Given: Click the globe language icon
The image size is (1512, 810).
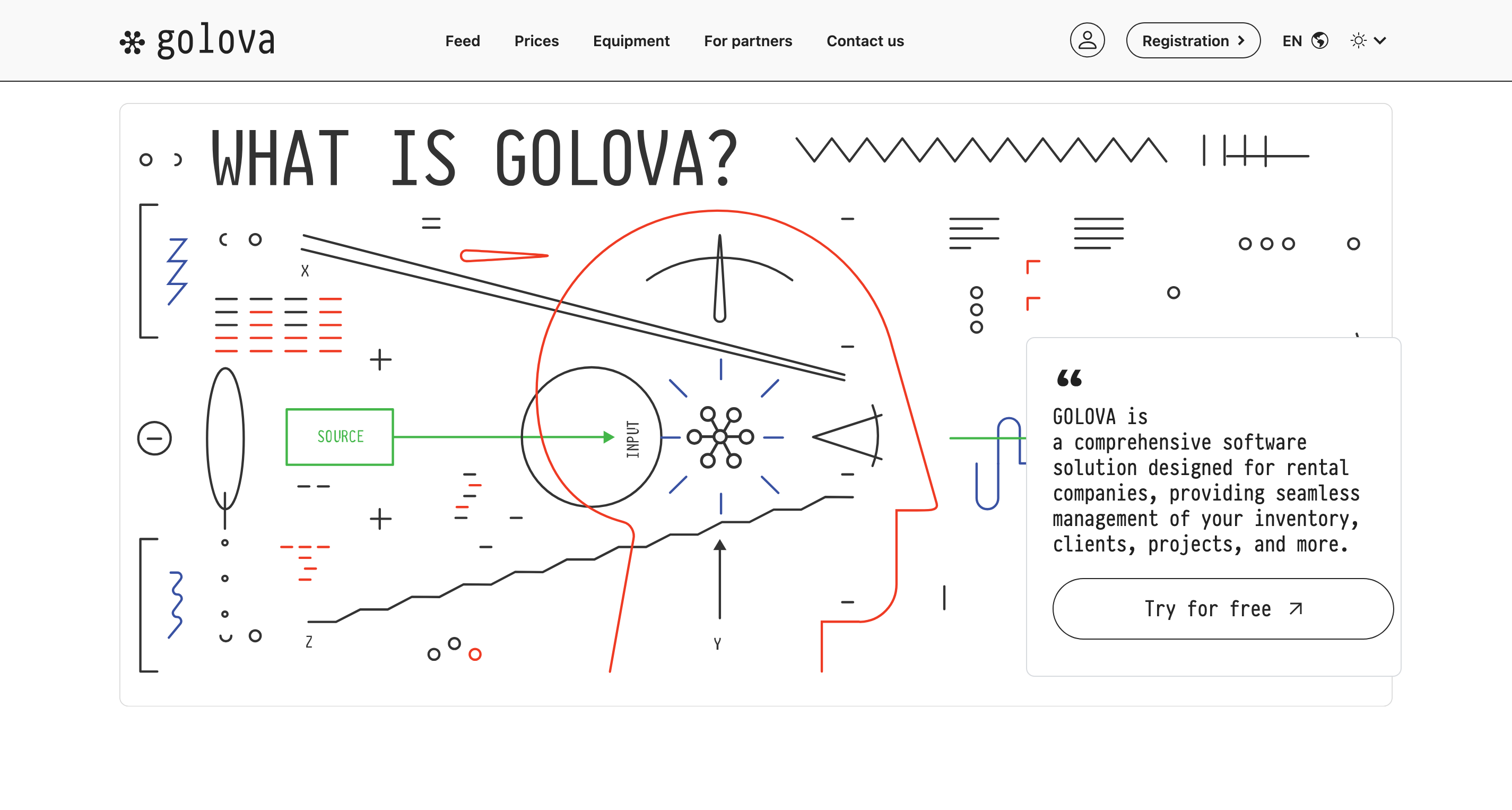Looking at the screenshot, I should point(1320,40).
